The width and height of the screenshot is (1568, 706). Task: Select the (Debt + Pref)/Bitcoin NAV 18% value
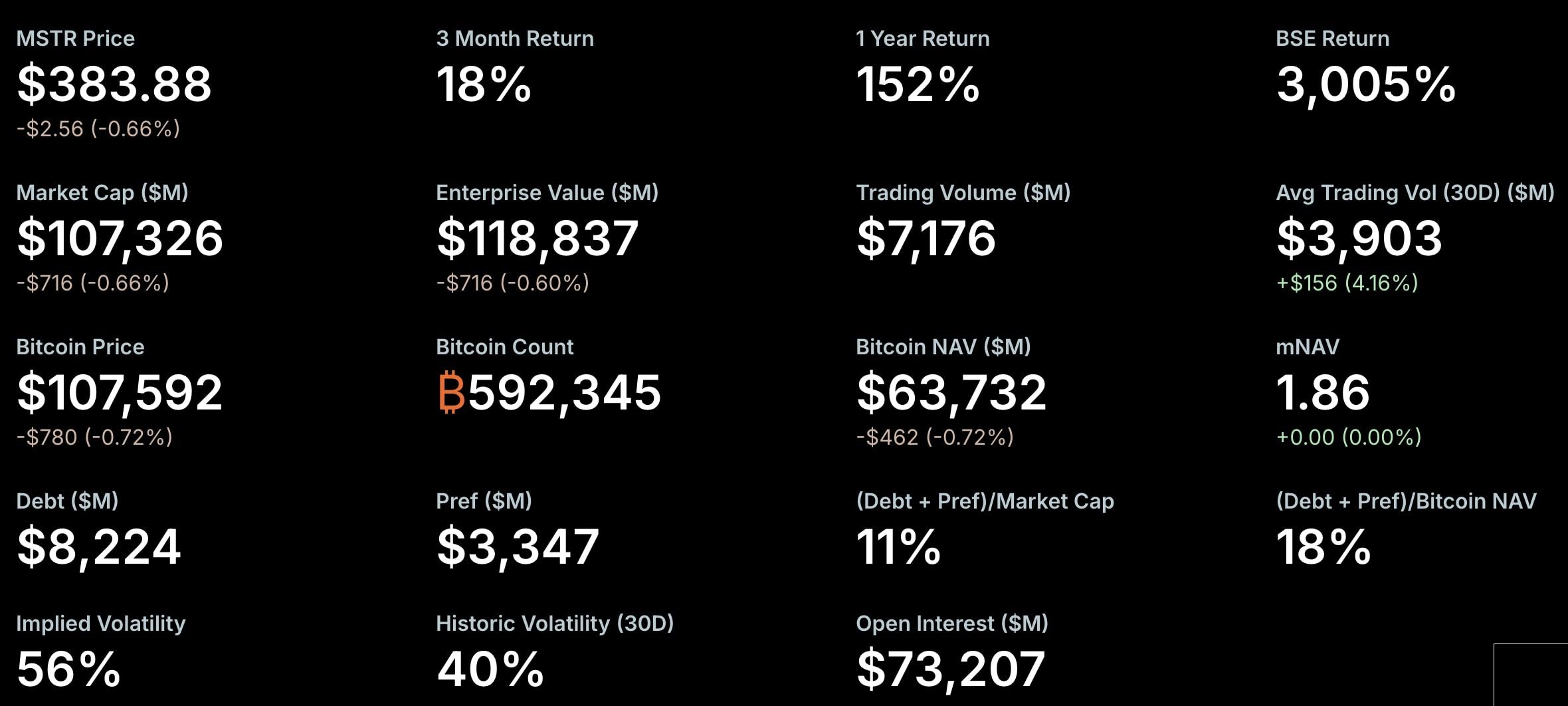(x=1323, y=546)
